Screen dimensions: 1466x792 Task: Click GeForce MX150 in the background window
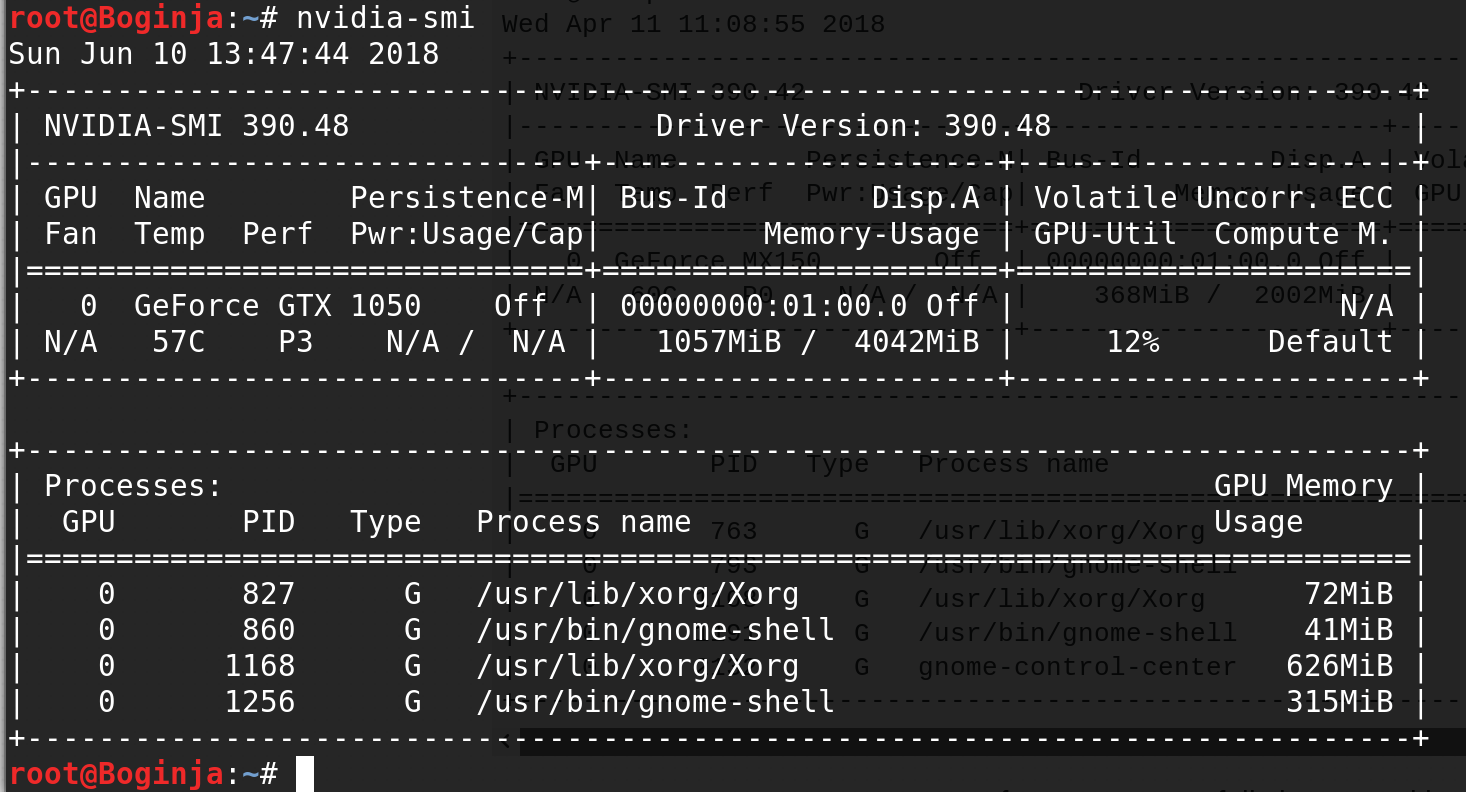click(717, 261)
